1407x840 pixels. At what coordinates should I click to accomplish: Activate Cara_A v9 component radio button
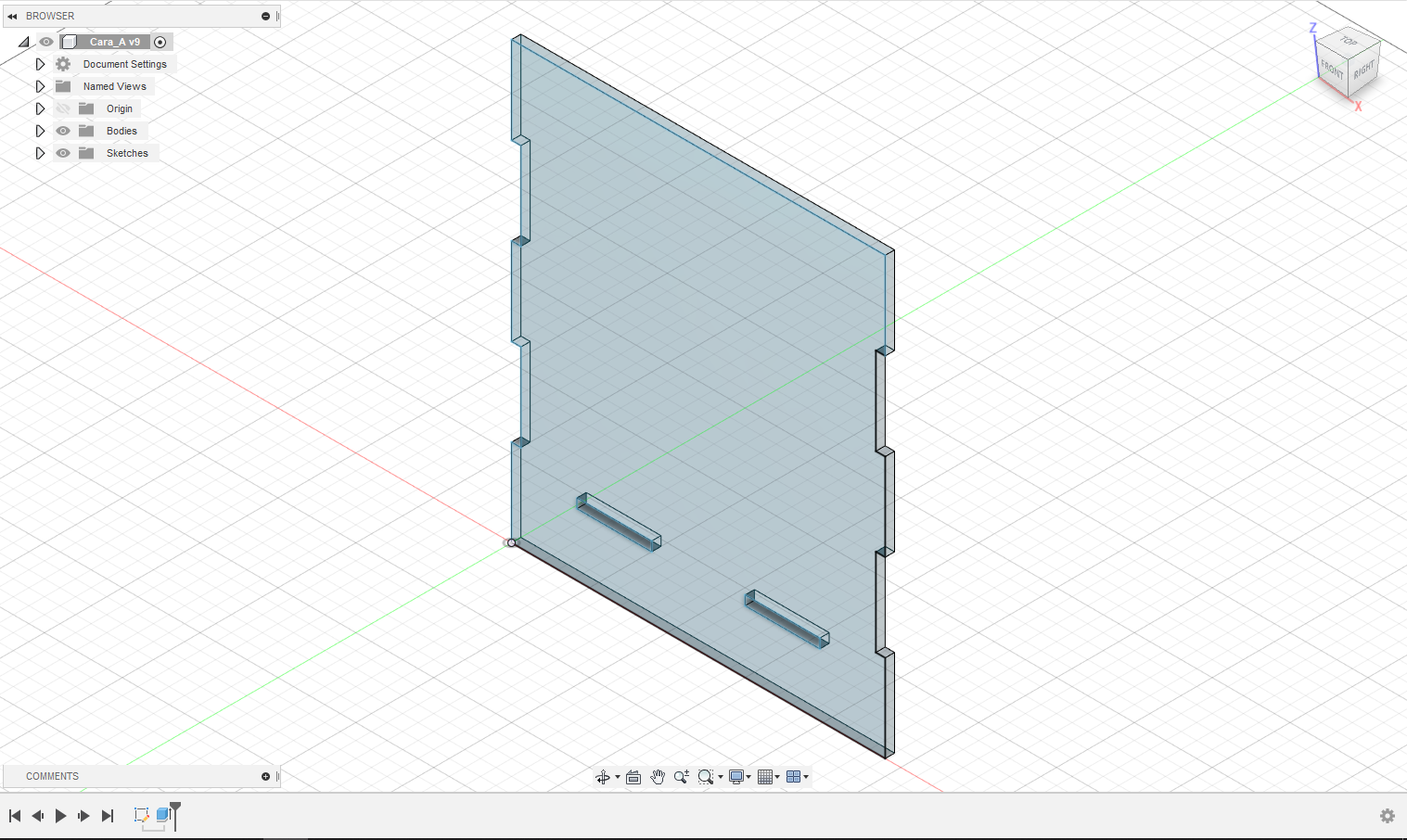tap(160, 42)
